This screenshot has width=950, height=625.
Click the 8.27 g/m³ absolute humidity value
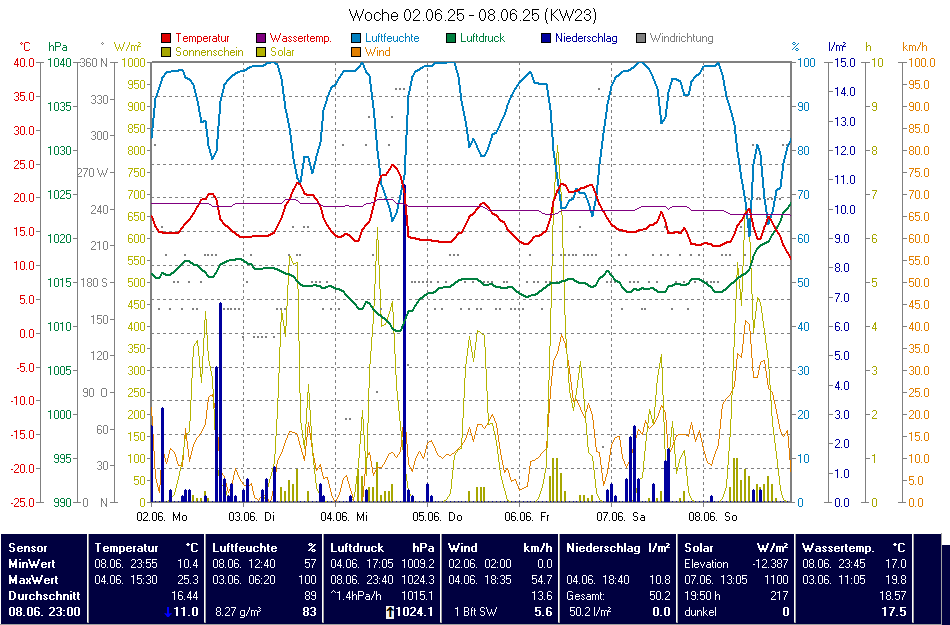pos(238,612)
